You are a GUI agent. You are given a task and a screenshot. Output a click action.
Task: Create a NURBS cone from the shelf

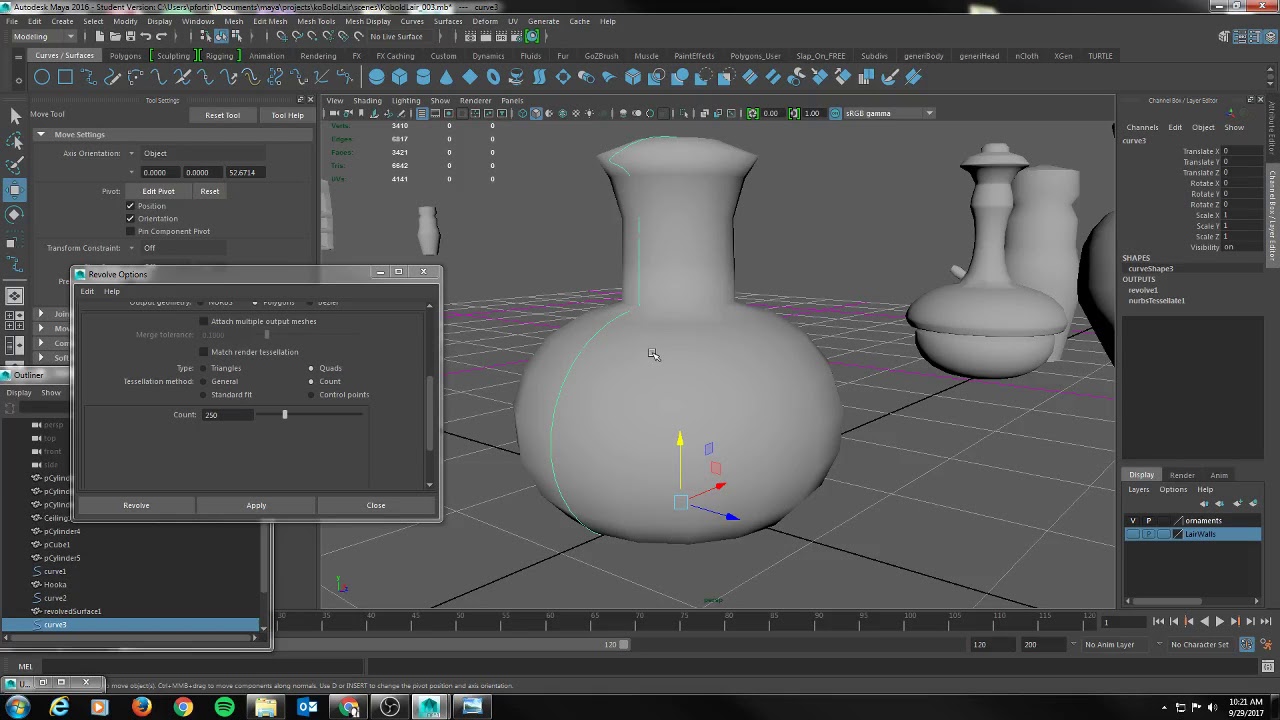pos(446,77)
